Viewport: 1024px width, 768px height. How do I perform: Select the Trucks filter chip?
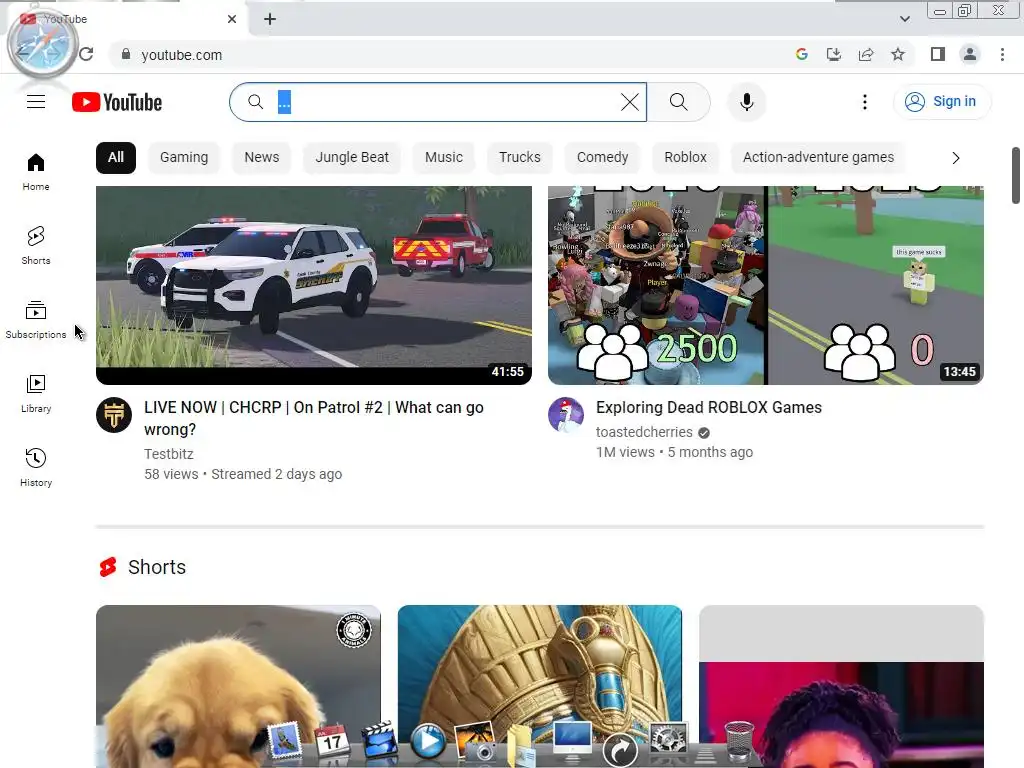click(520, 157)
